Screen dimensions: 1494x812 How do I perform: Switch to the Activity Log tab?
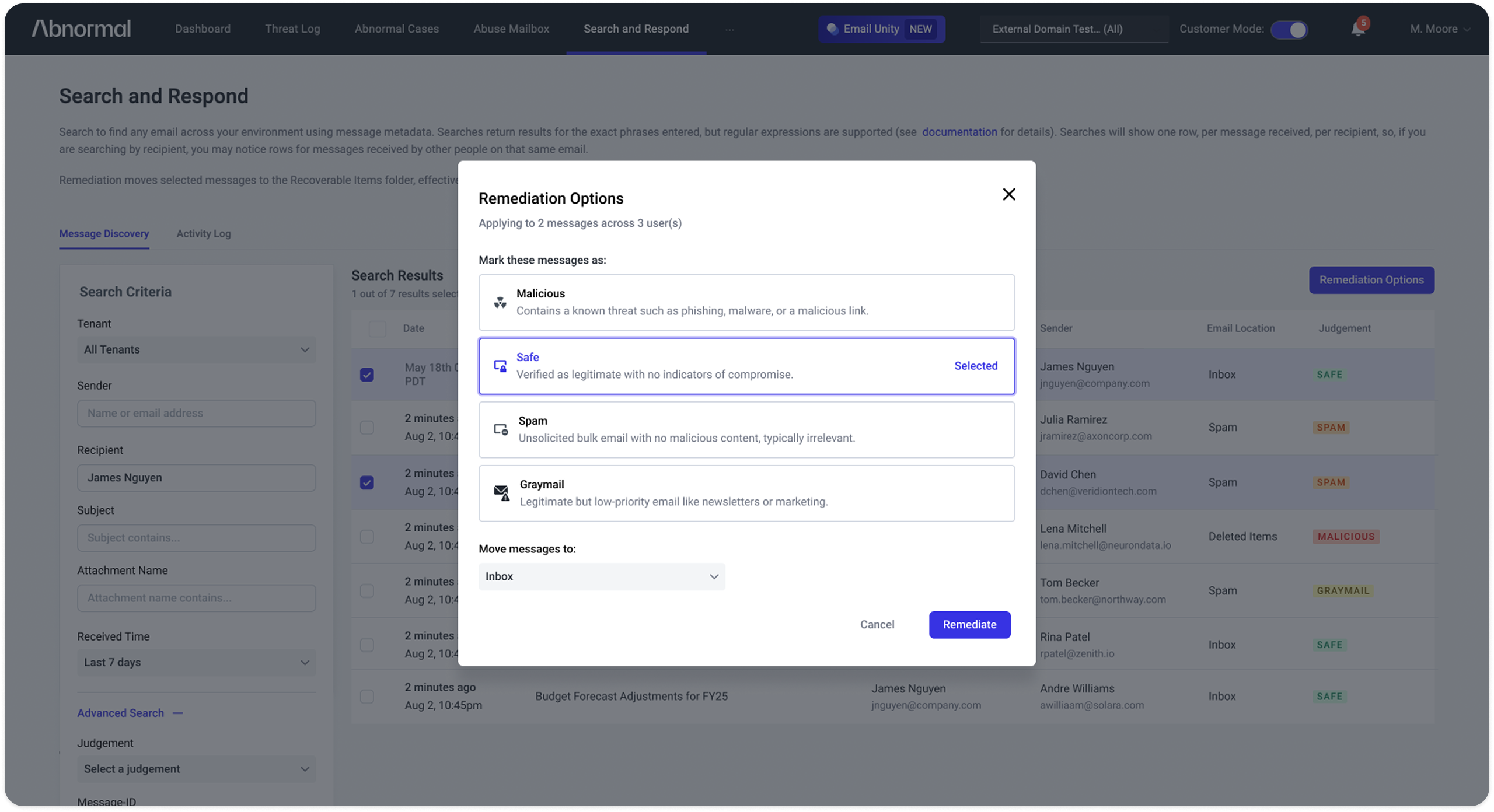coord(204,233)
